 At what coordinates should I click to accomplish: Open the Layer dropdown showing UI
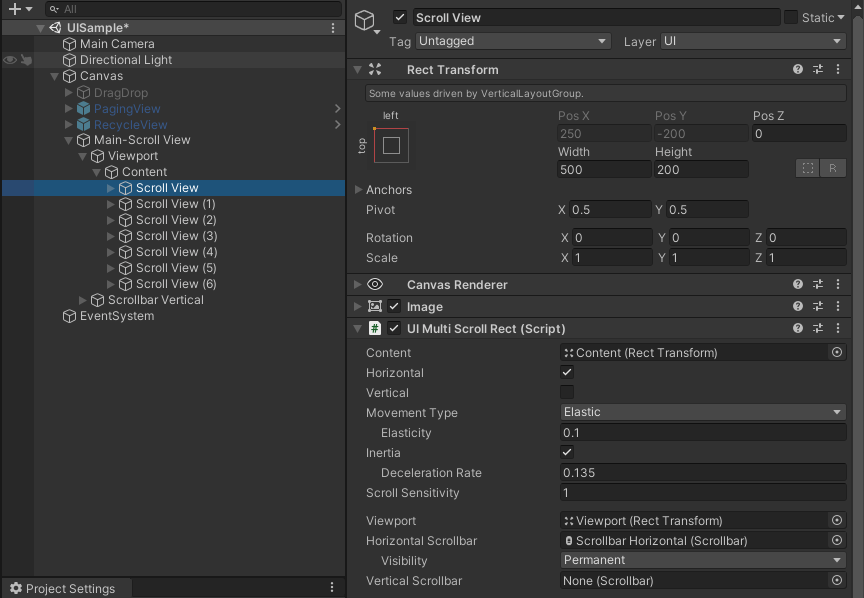[753, 41]
